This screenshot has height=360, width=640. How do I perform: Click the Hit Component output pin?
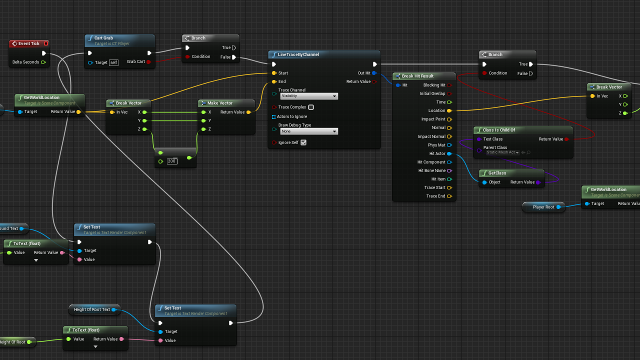449,162
